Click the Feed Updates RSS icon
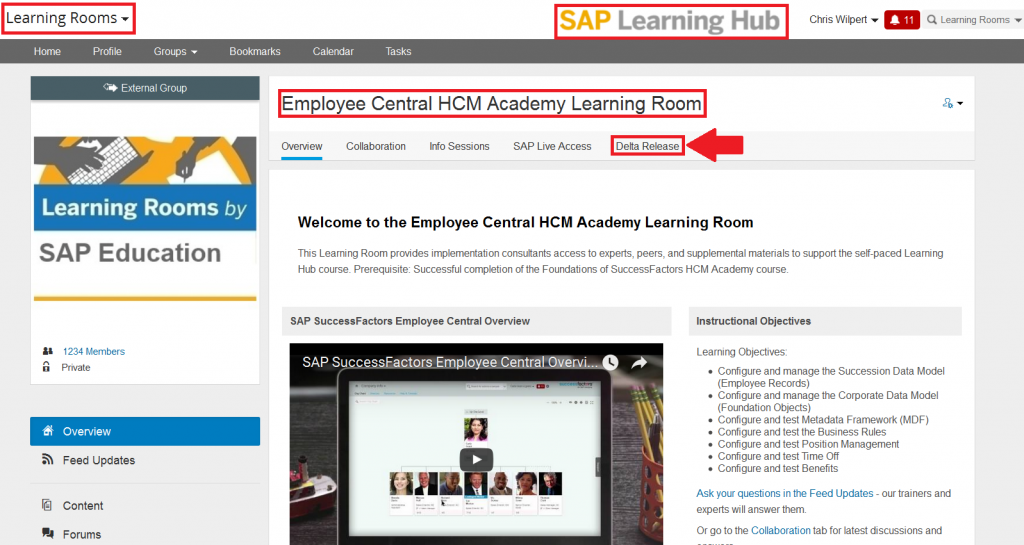 (x=47, y=459)
